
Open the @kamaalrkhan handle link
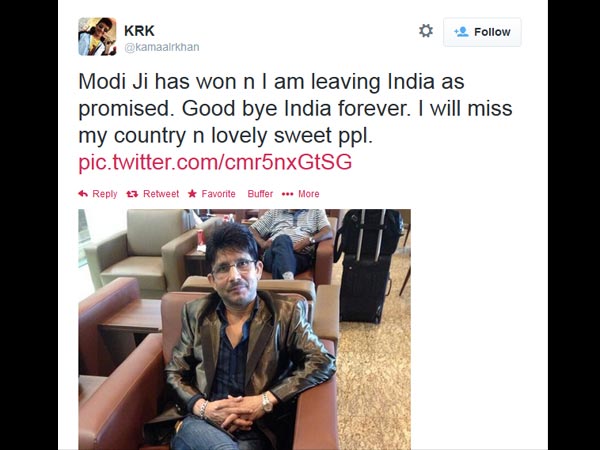[162, 47]
